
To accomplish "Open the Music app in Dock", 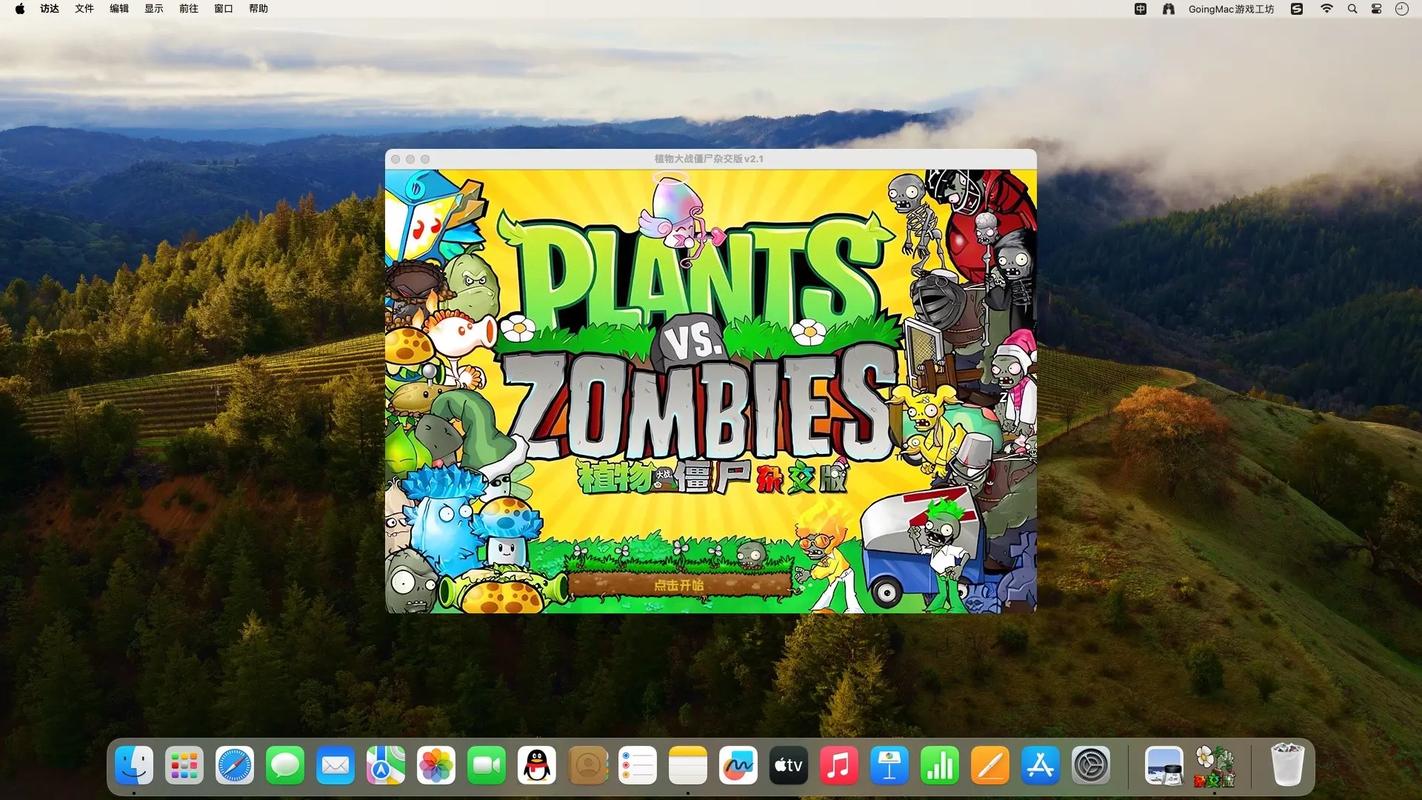I will [839, 766].
